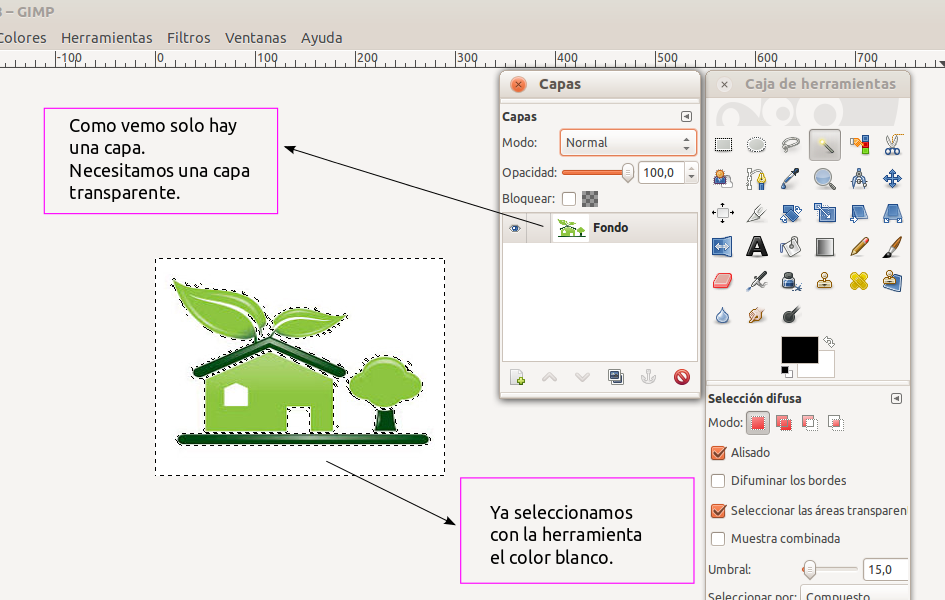Open the Seleccionar por Compuesto dropdown

855,593
